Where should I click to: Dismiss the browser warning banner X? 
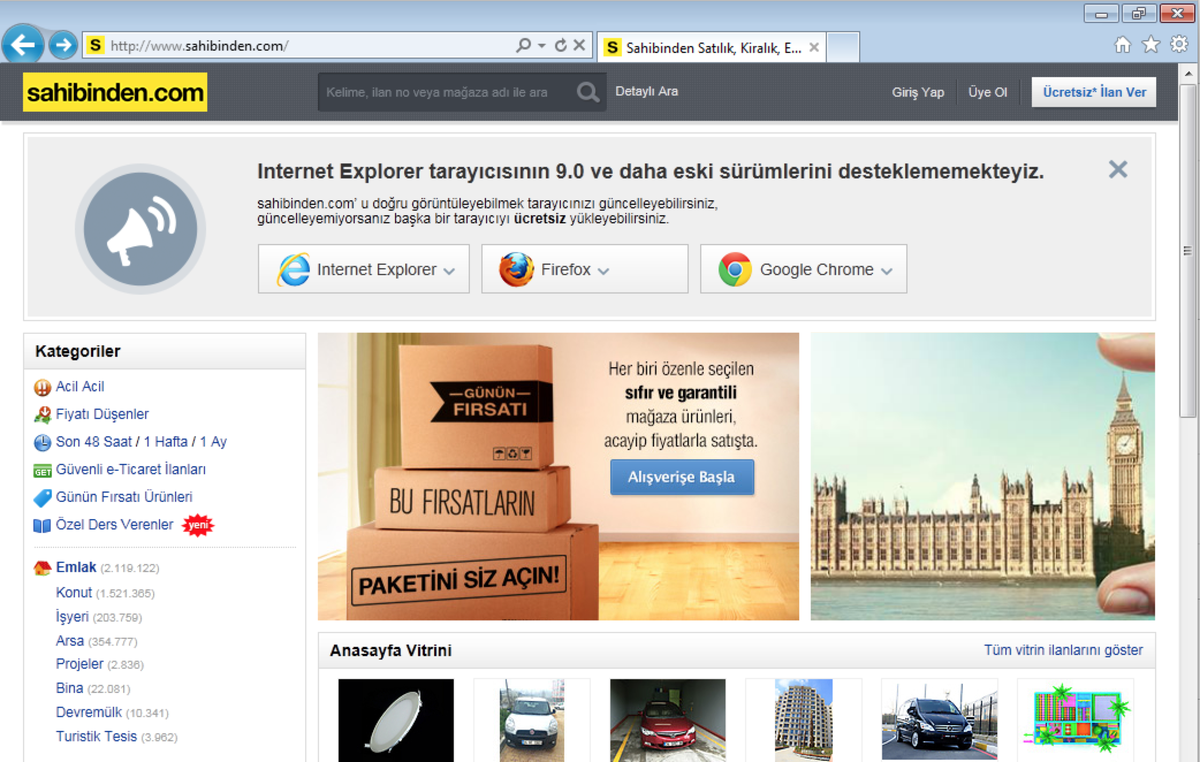1118,169
